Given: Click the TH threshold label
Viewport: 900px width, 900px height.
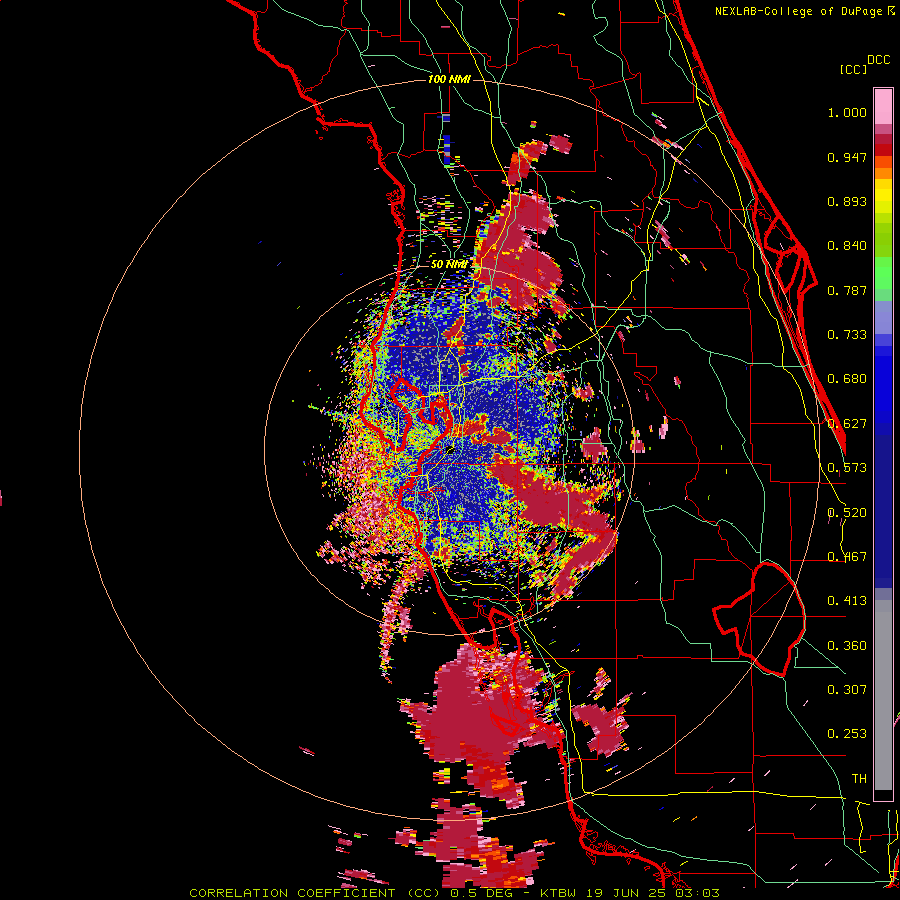Looking at the screenshot, I should (x=859, y=778).
